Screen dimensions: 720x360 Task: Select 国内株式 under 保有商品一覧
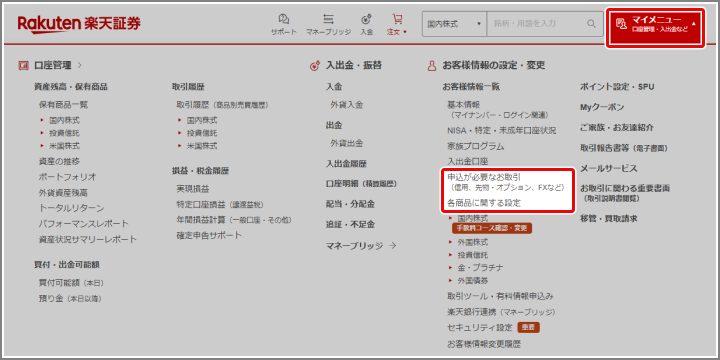(x=64, y=120)
